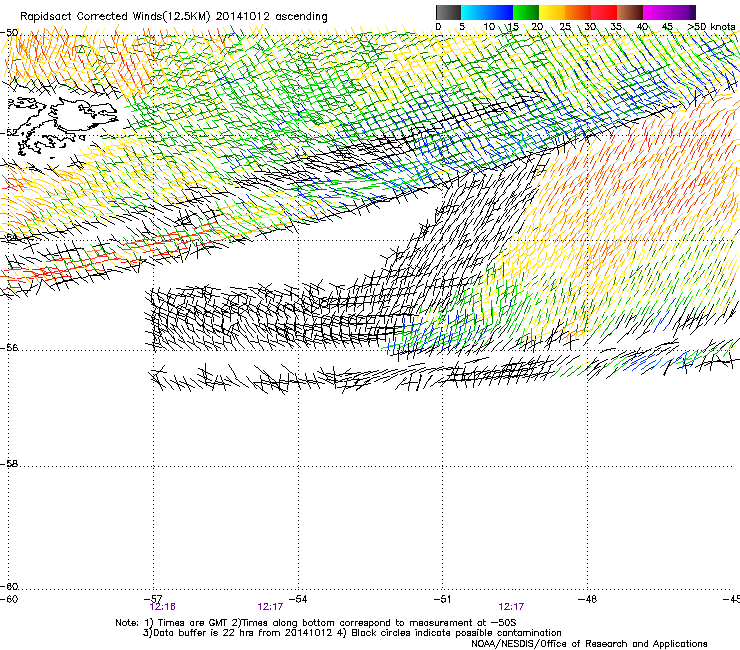Click the 'NOAA/NESDIS/Office of Research and Applications' credit
The width and height of the screenshot is (740, 650).
[589, 644]
